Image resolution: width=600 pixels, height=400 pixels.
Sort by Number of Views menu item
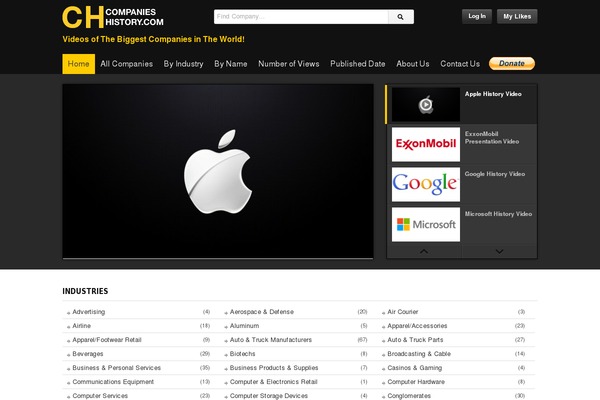289,64
